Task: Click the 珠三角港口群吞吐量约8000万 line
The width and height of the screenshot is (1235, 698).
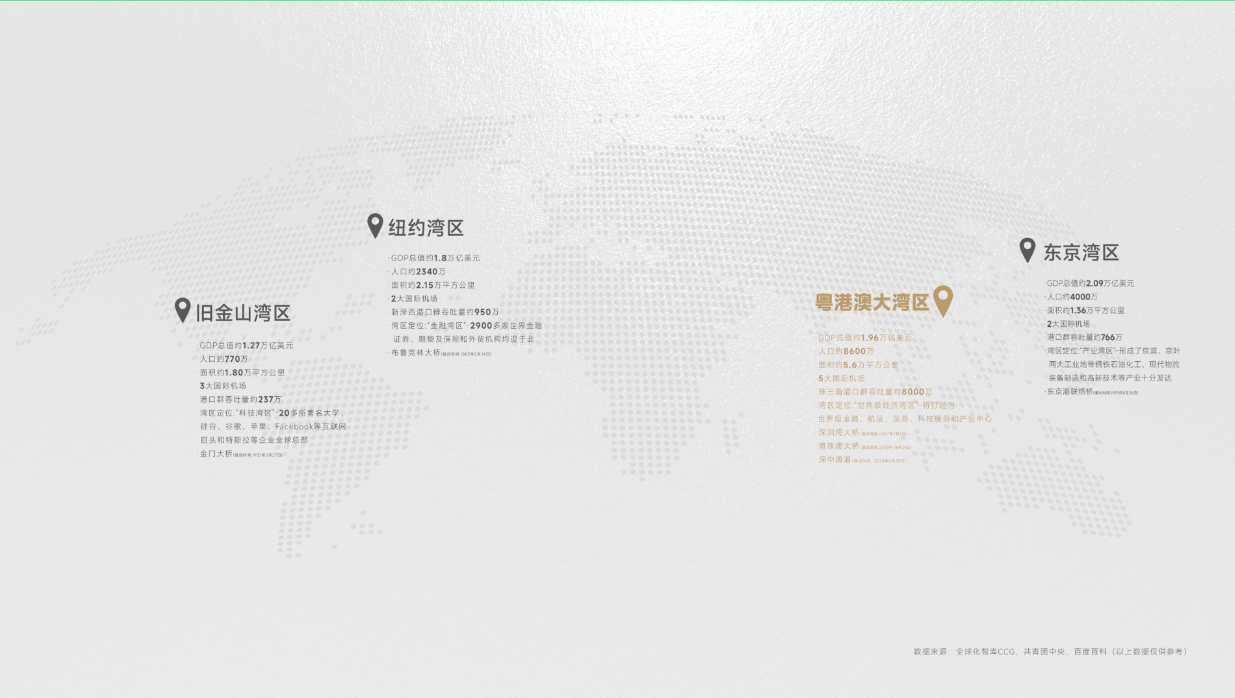Action: (874, 392)
